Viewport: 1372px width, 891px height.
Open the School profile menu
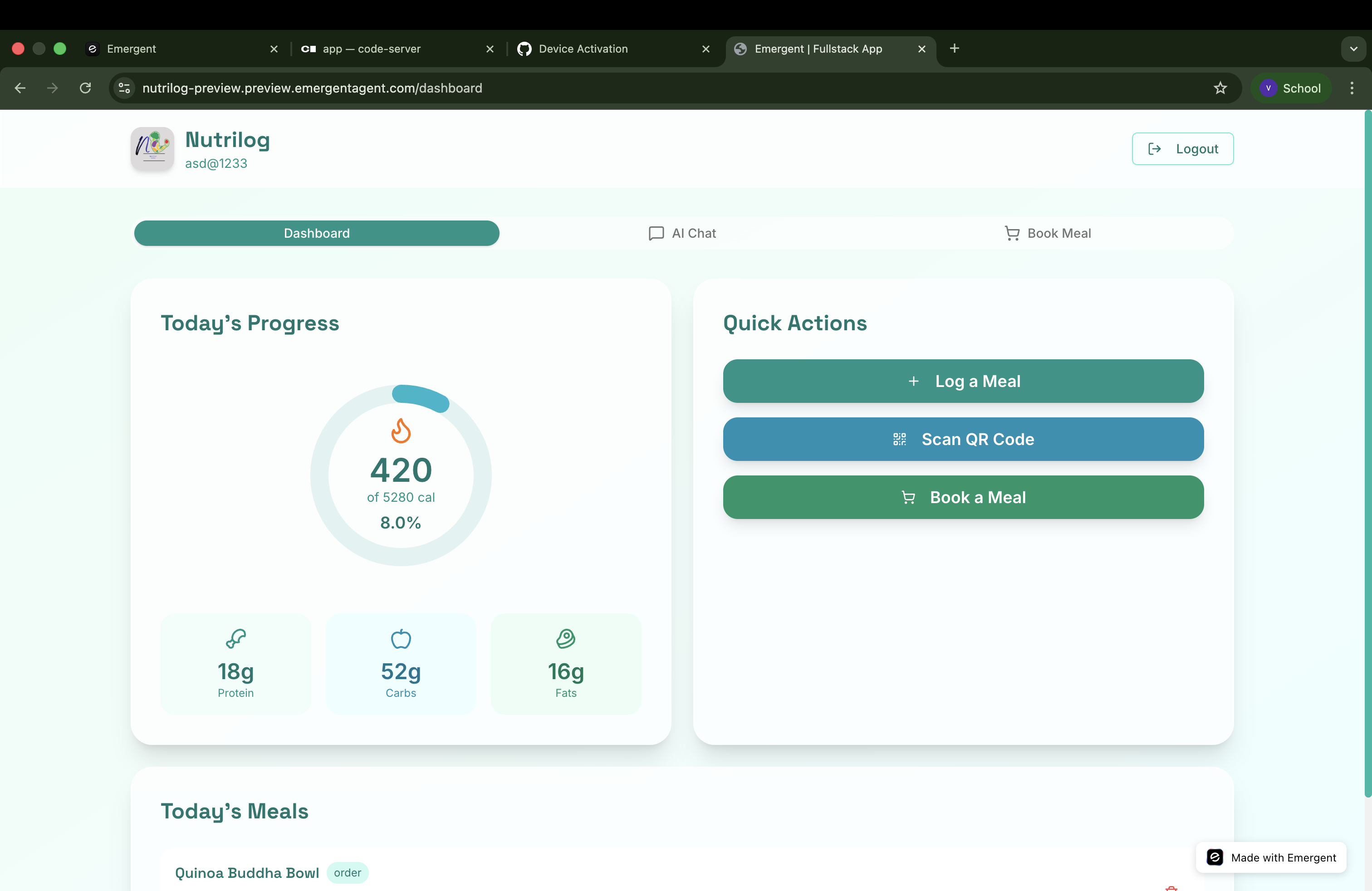coord(1291,88)
